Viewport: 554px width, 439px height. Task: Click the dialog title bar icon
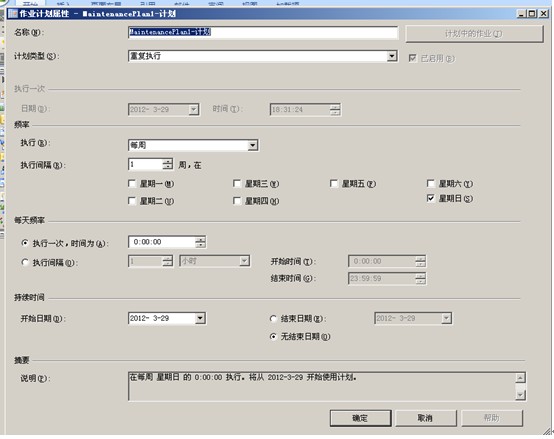pos(13,14)
